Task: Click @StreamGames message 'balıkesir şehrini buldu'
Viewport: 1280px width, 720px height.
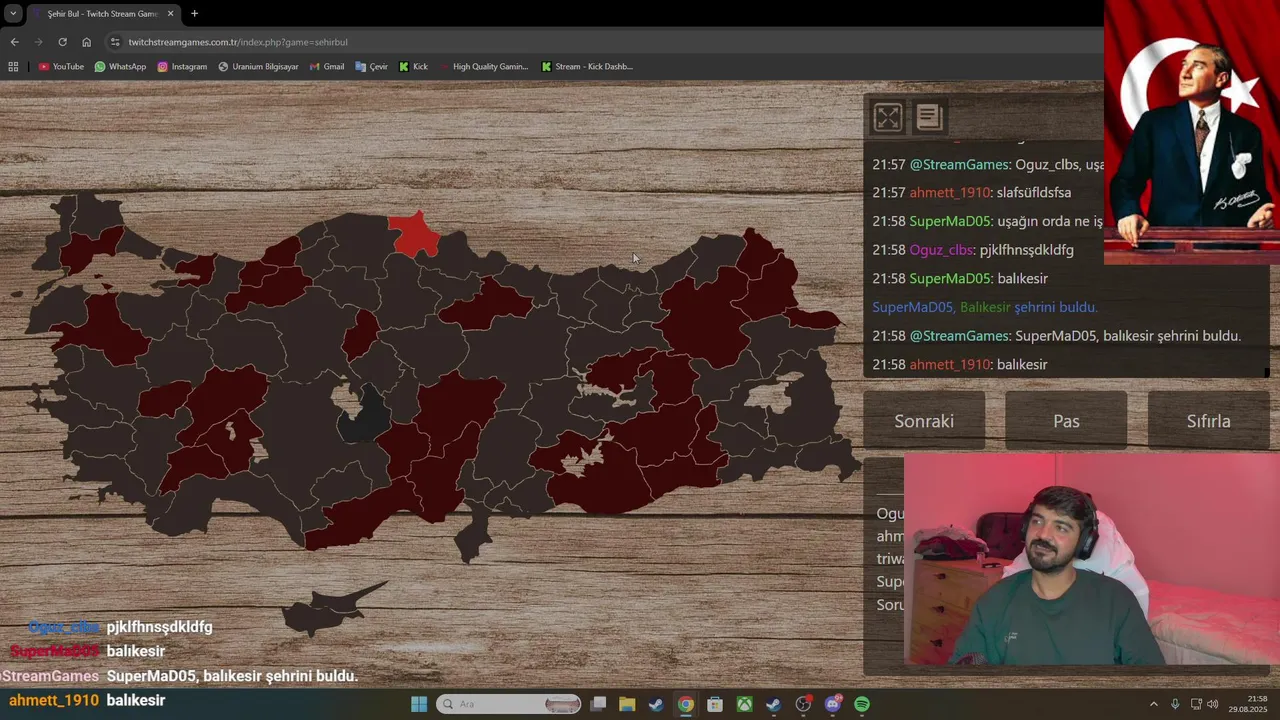Action: [1056, 336]
